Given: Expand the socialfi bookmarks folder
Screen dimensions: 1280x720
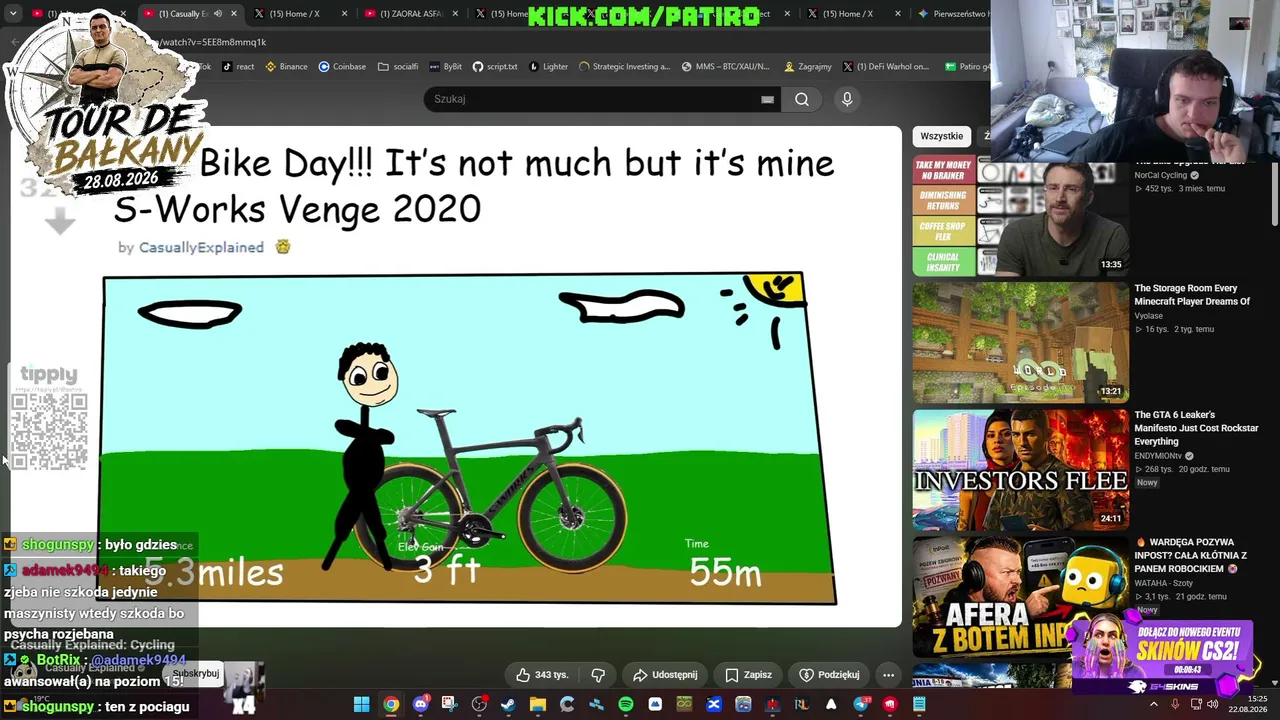Looking at the screenshot, I should (398, 67).
